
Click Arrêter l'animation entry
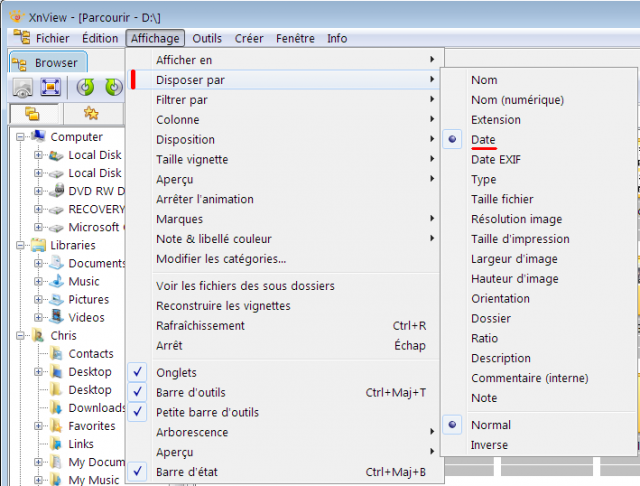pos(284,199)
